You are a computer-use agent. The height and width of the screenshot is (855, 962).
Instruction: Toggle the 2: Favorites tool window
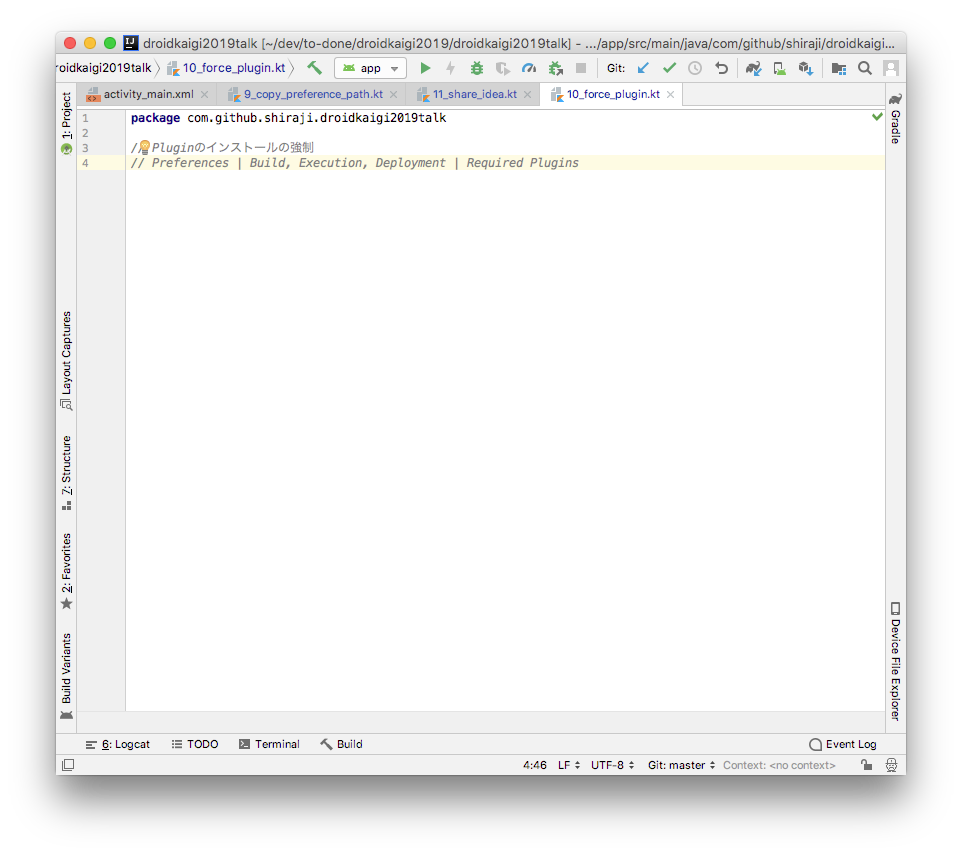[x=66, y=571]
